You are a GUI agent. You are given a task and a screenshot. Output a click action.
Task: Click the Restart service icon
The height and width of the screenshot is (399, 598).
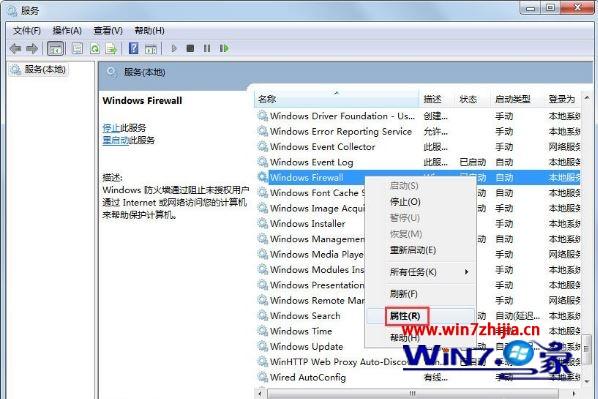[224, 48]
